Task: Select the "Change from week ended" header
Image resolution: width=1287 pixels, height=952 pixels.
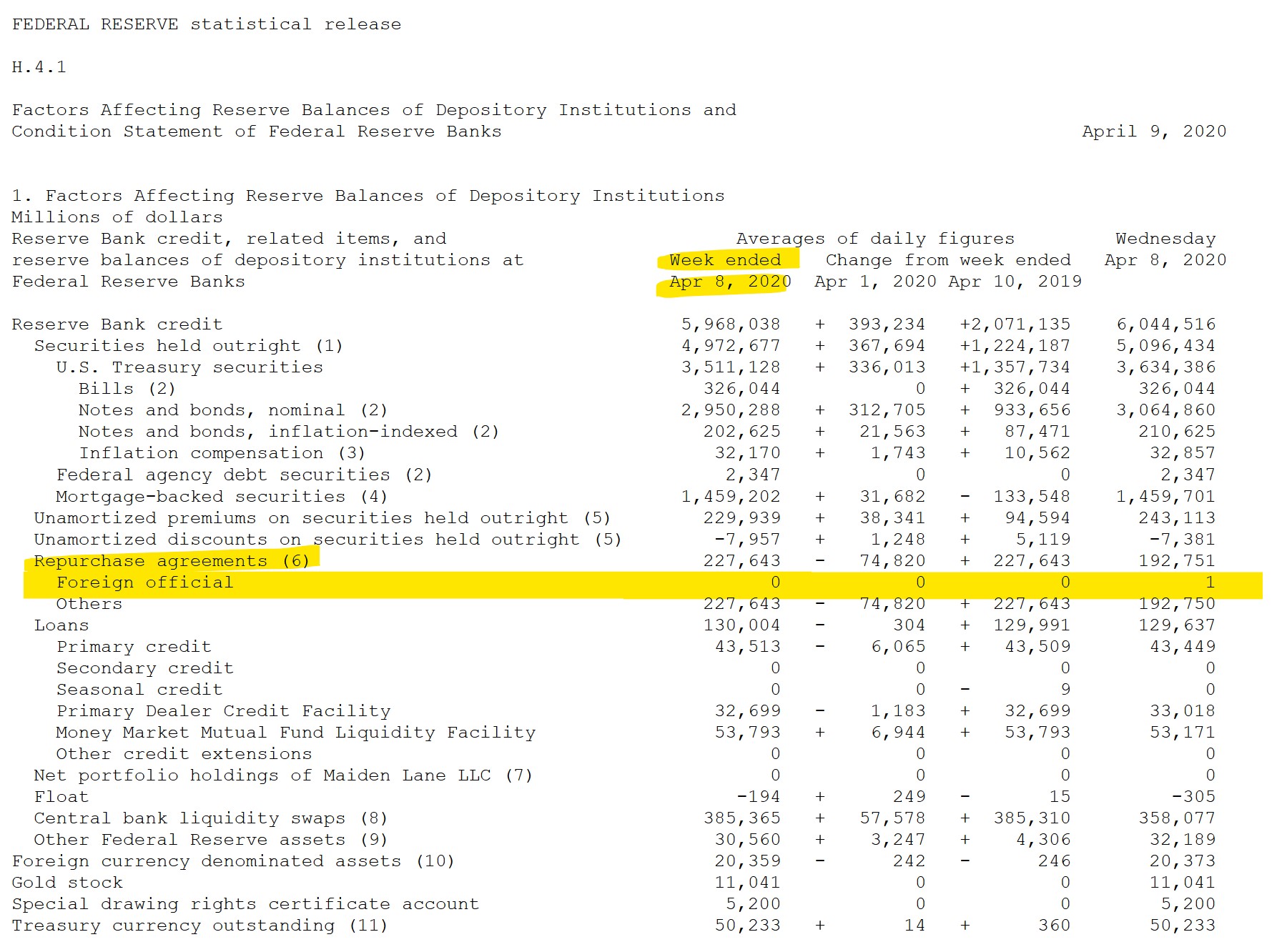Action: point(947,260)
